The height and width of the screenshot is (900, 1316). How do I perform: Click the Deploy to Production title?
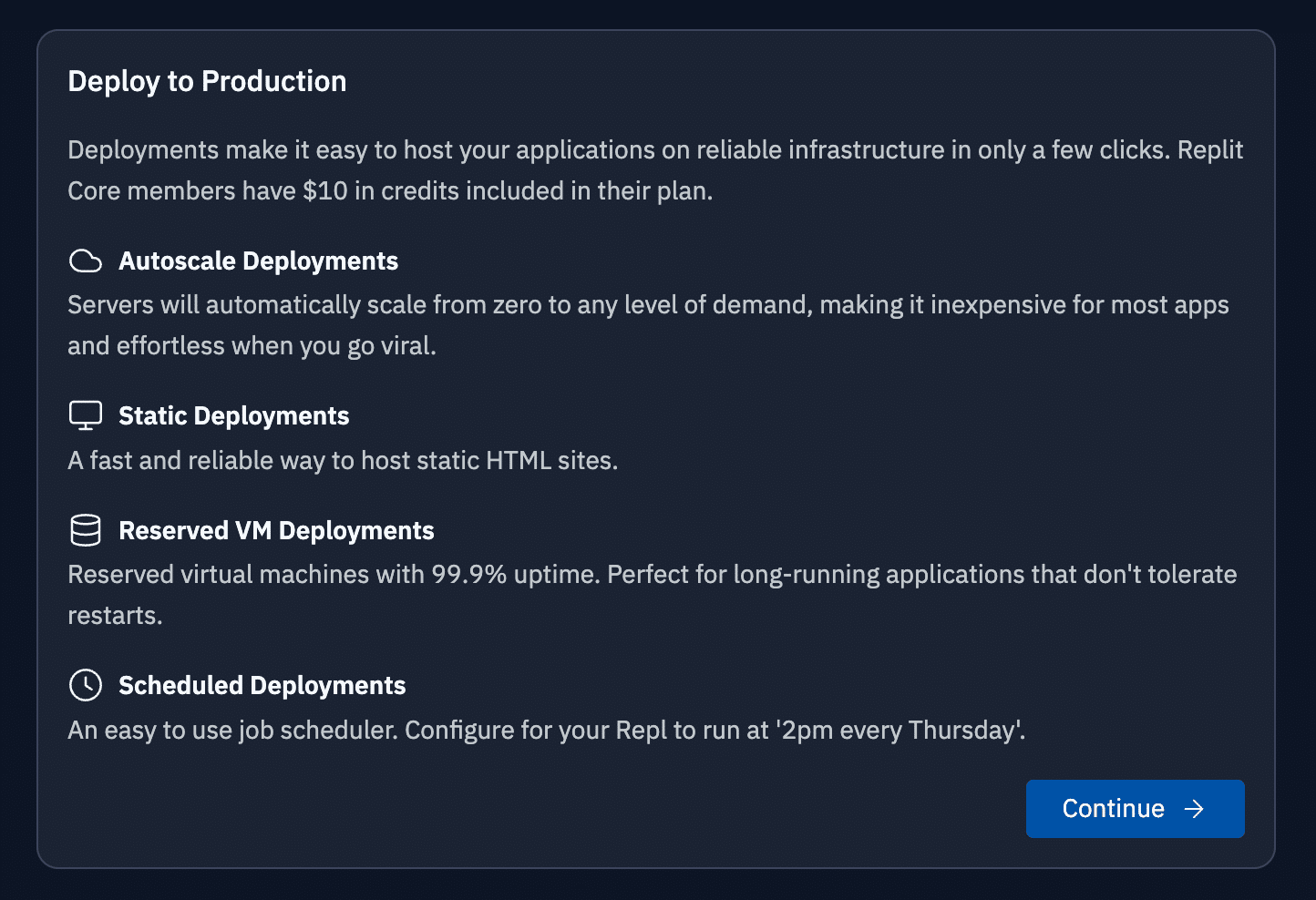(207, 81)
